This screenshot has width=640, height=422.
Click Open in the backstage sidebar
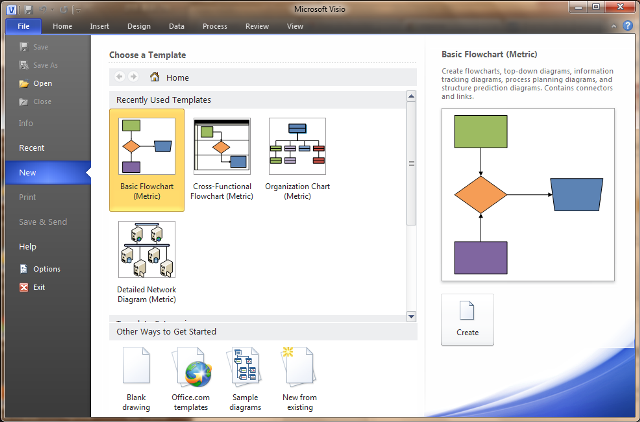coord(36,83)
